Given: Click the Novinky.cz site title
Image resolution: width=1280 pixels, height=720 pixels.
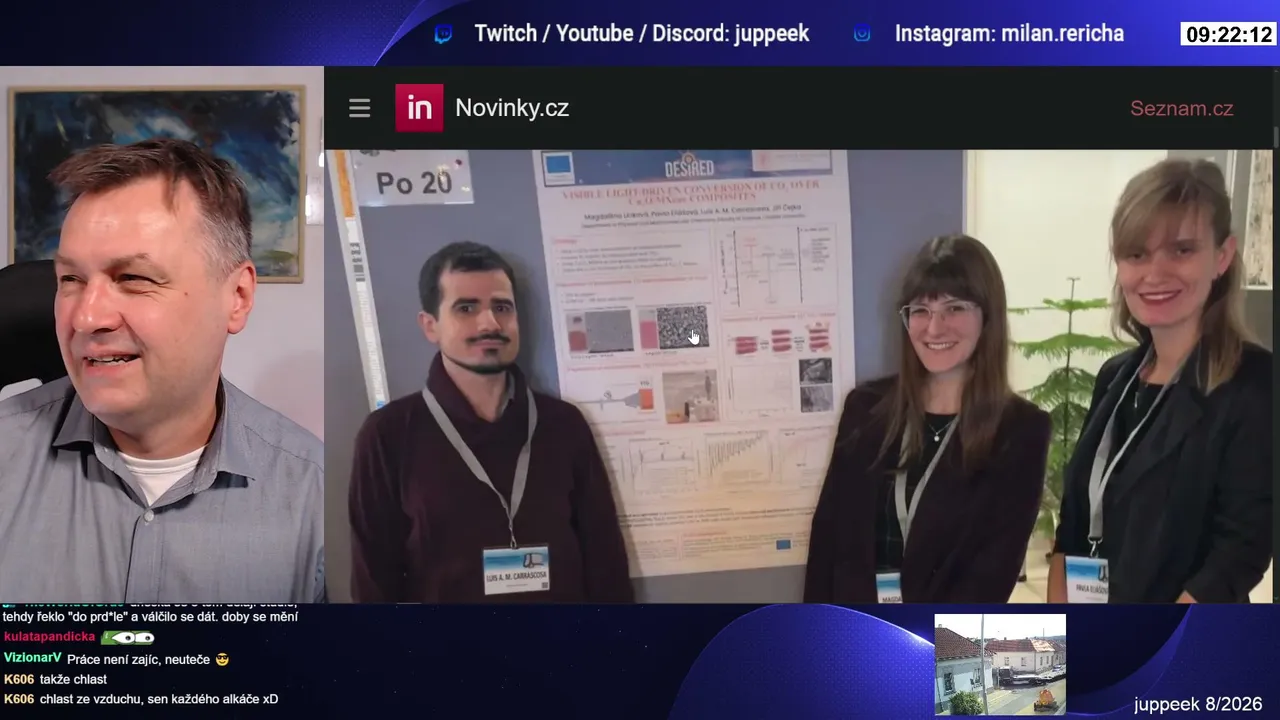Looking at the screenshot, I should click(512, 108).
